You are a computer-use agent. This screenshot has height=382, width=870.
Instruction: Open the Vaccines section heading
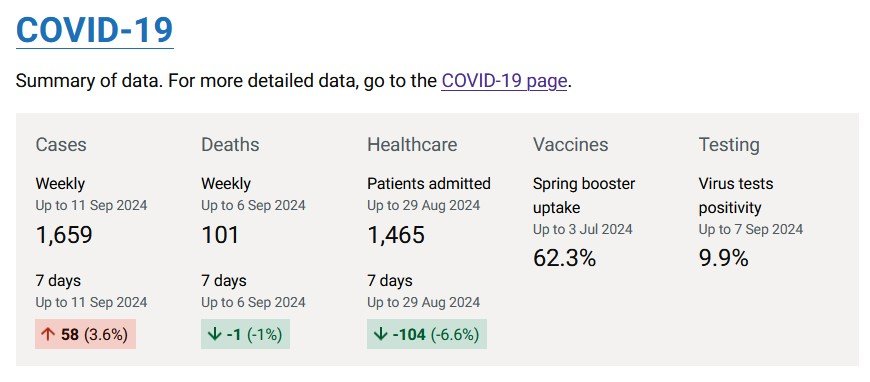tap(570, 145)
